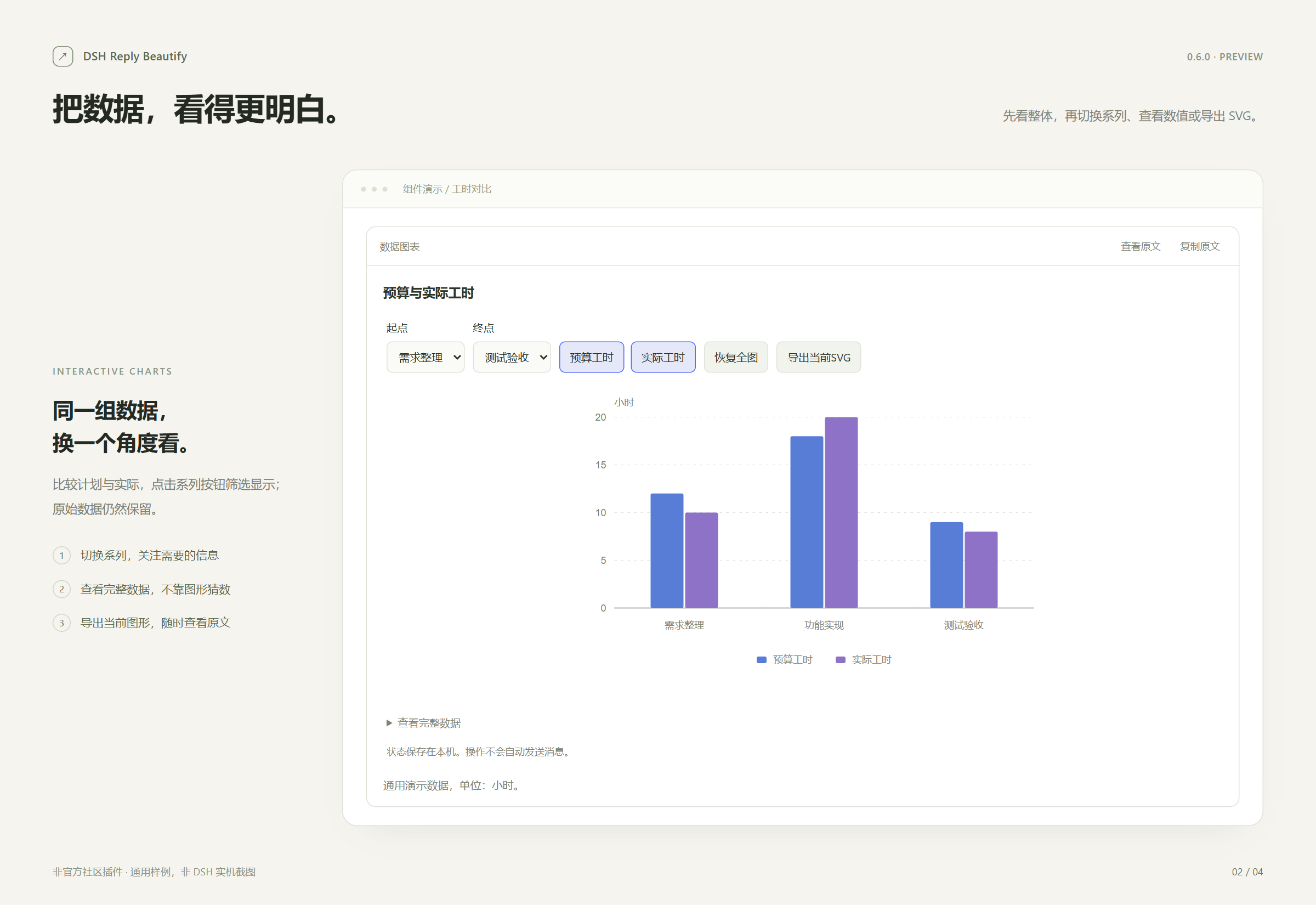Export chart with 导出当前SVG button
Image resolution: width=1316 pixels, height=905 pixels.
coord(819,357)
